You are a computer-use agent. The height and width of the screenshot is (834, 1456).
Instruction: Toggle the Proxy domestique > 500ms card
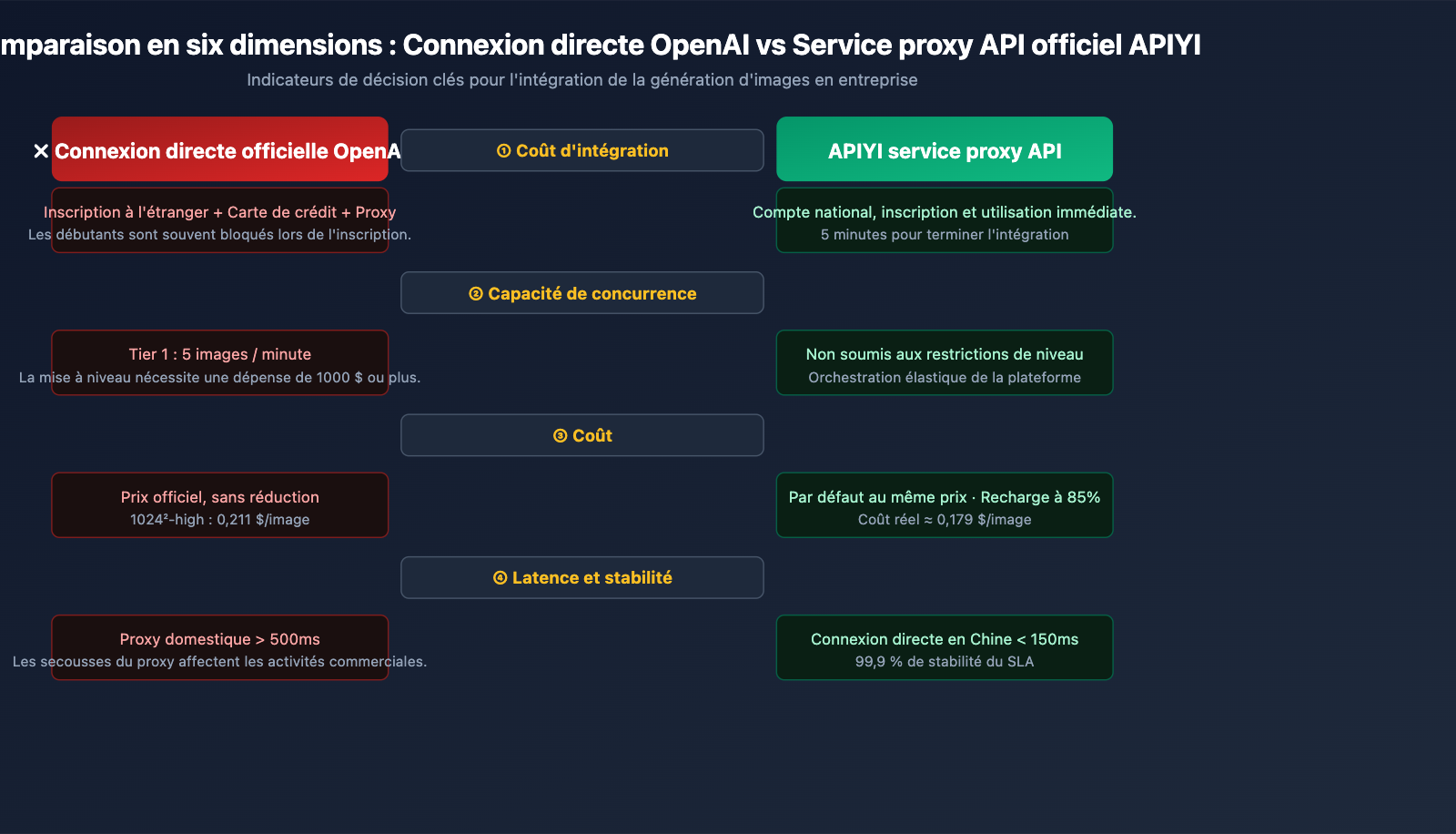(219, 647)
